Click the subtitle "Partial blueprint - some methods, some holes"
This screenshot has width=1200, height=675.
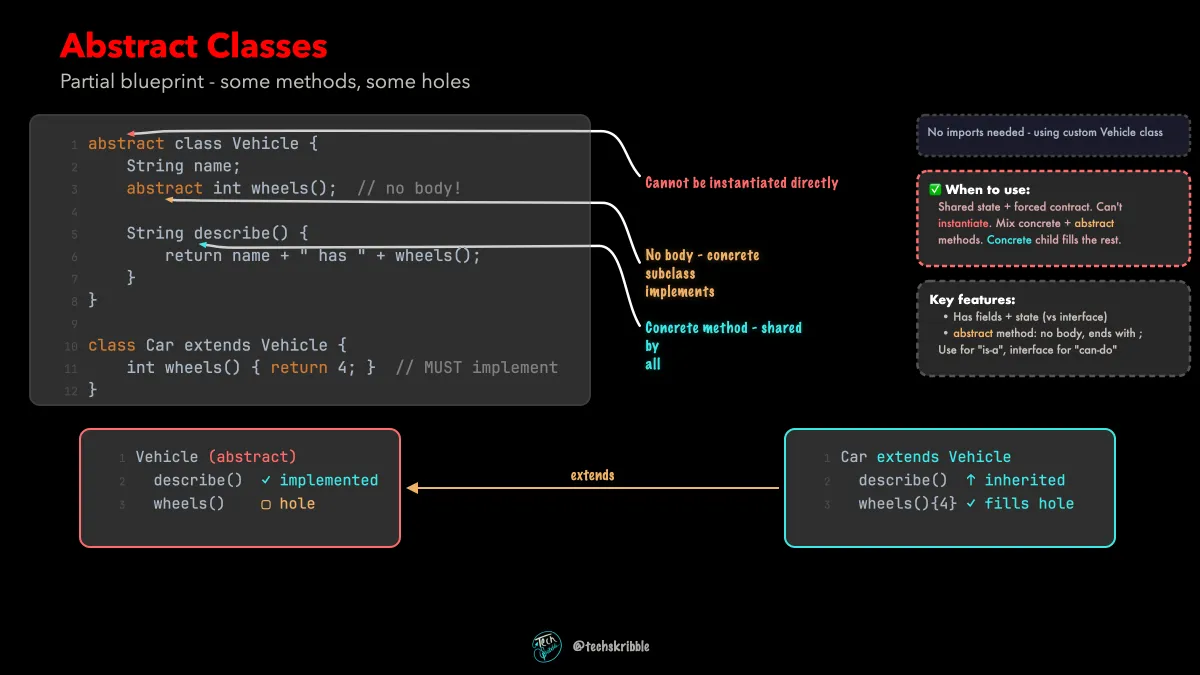click(x=265, y=81)
